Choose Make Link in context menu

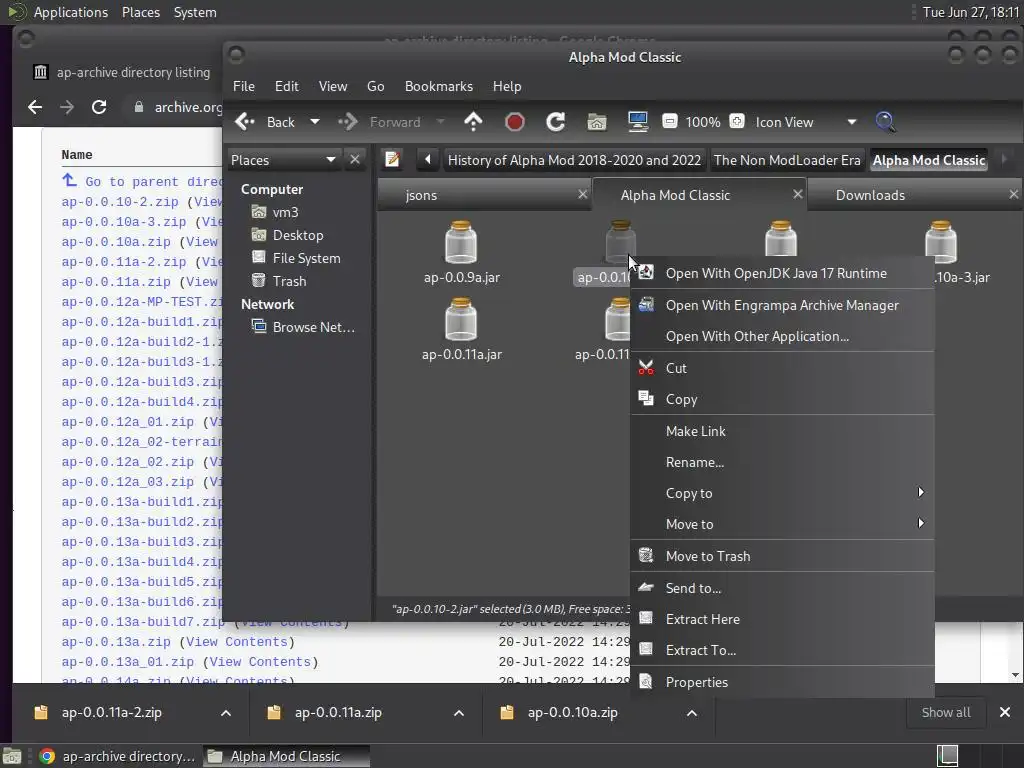tap(782, 431)
